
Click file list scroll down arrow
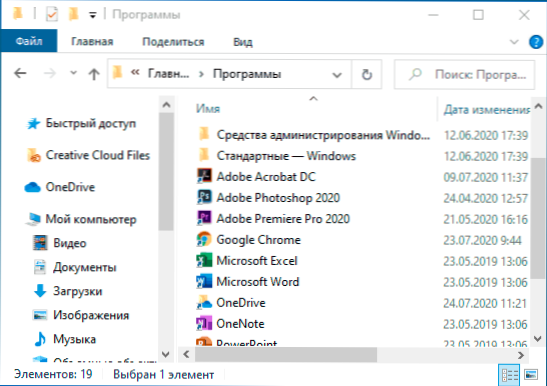click(538, 338)
